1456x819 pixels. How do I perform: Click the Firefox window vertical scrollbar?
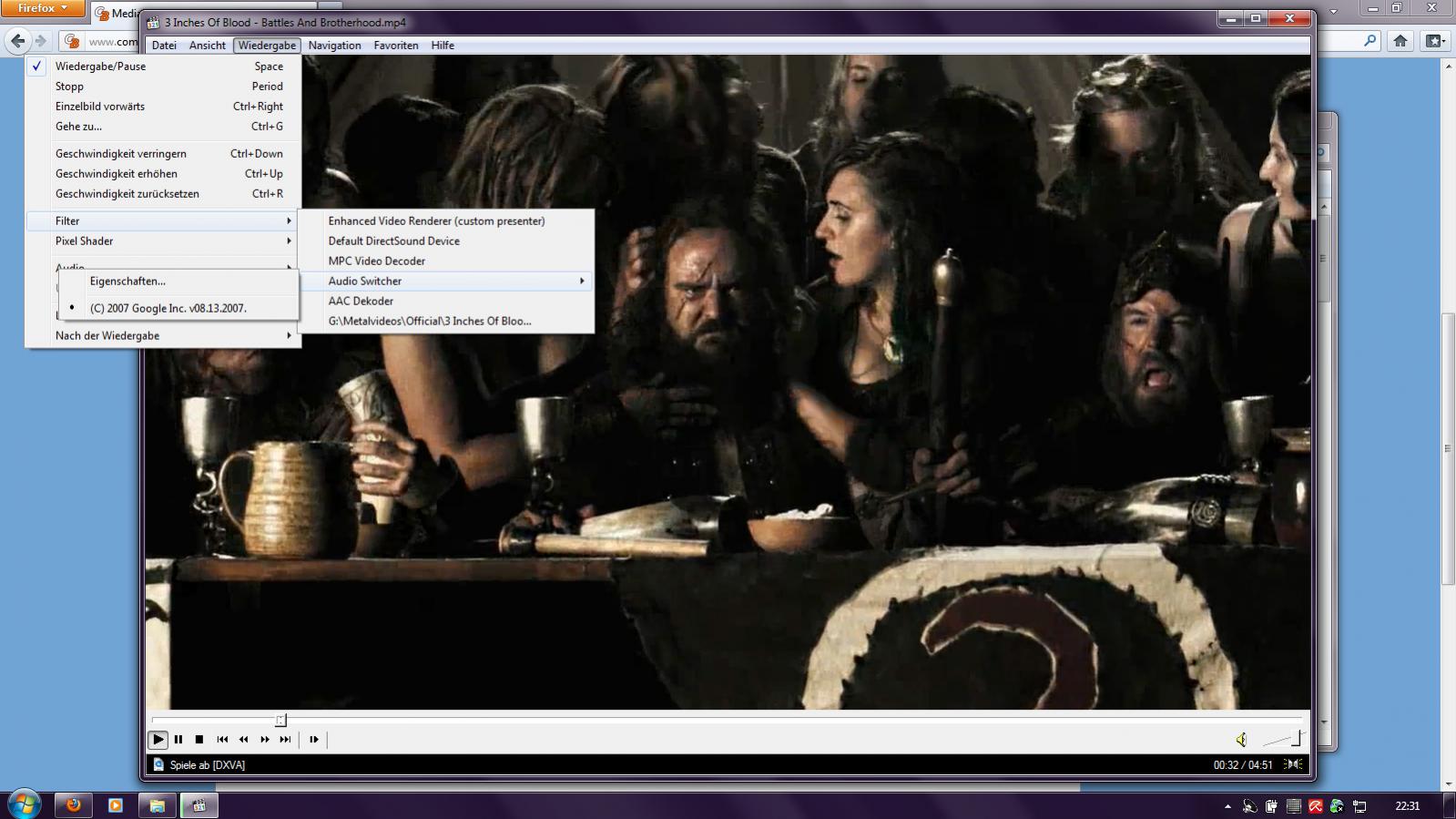[1448, 449]
